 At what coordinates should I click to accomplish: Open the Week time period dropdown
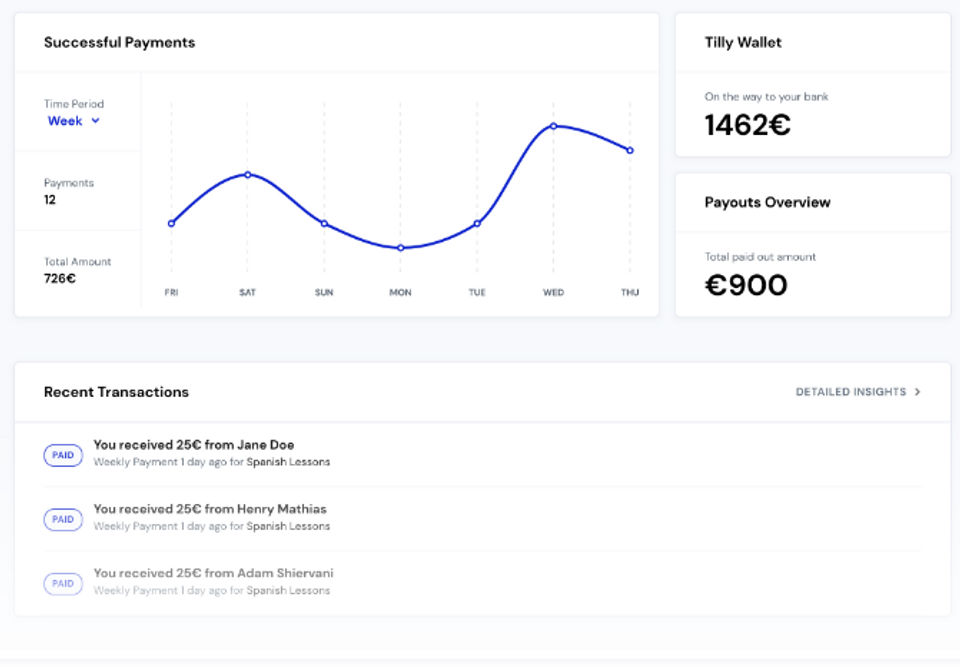coord(73,121)
